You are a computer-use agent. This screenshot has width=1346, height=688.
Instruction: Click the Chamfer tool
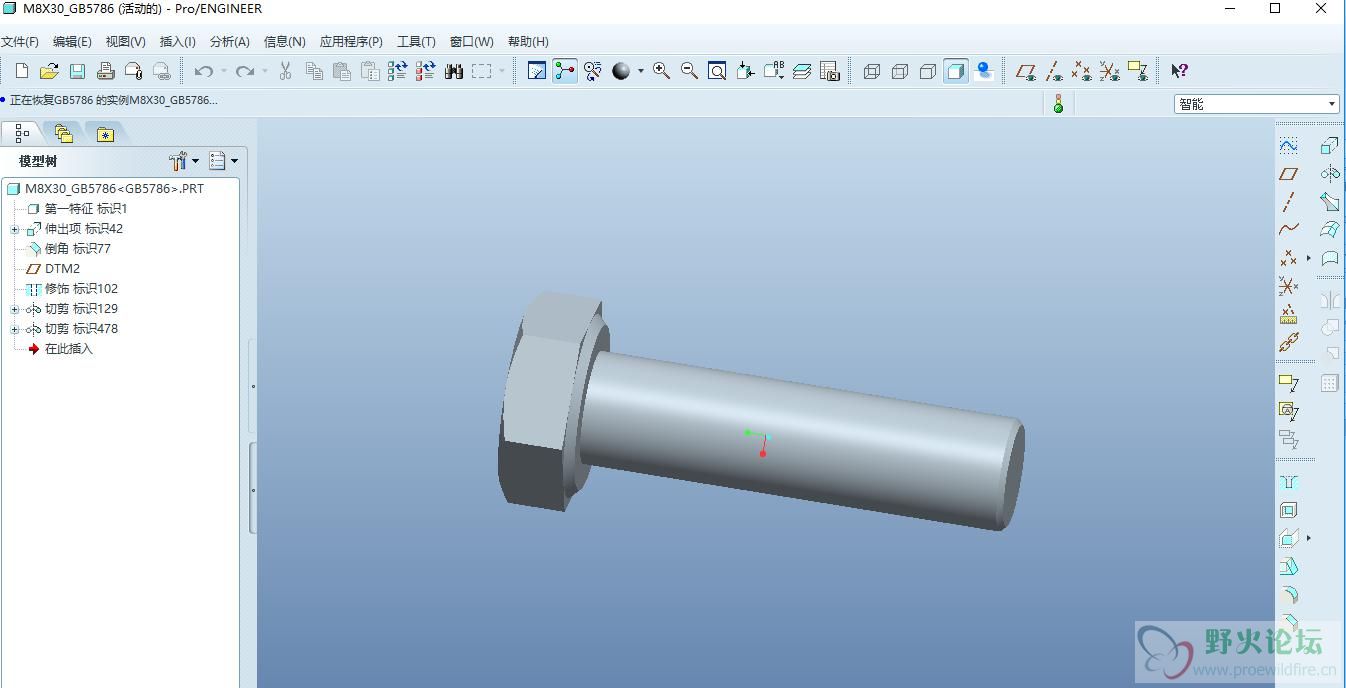[1288, 622]
